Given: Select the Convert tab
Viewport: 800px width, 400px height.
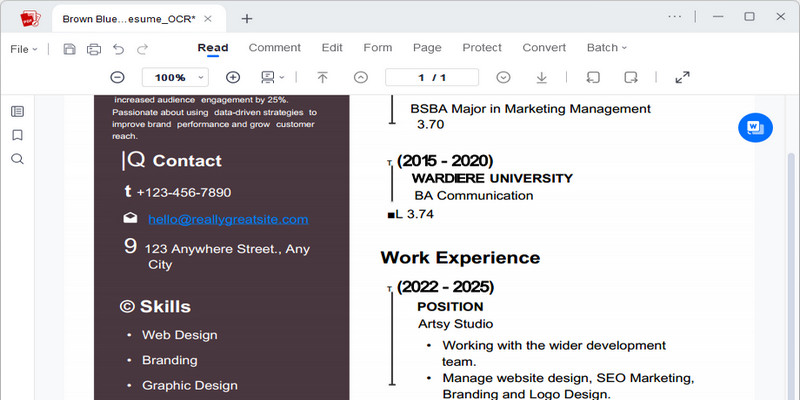Looking at the screenshot, I should pyautogui.click(x=544, y=48).
